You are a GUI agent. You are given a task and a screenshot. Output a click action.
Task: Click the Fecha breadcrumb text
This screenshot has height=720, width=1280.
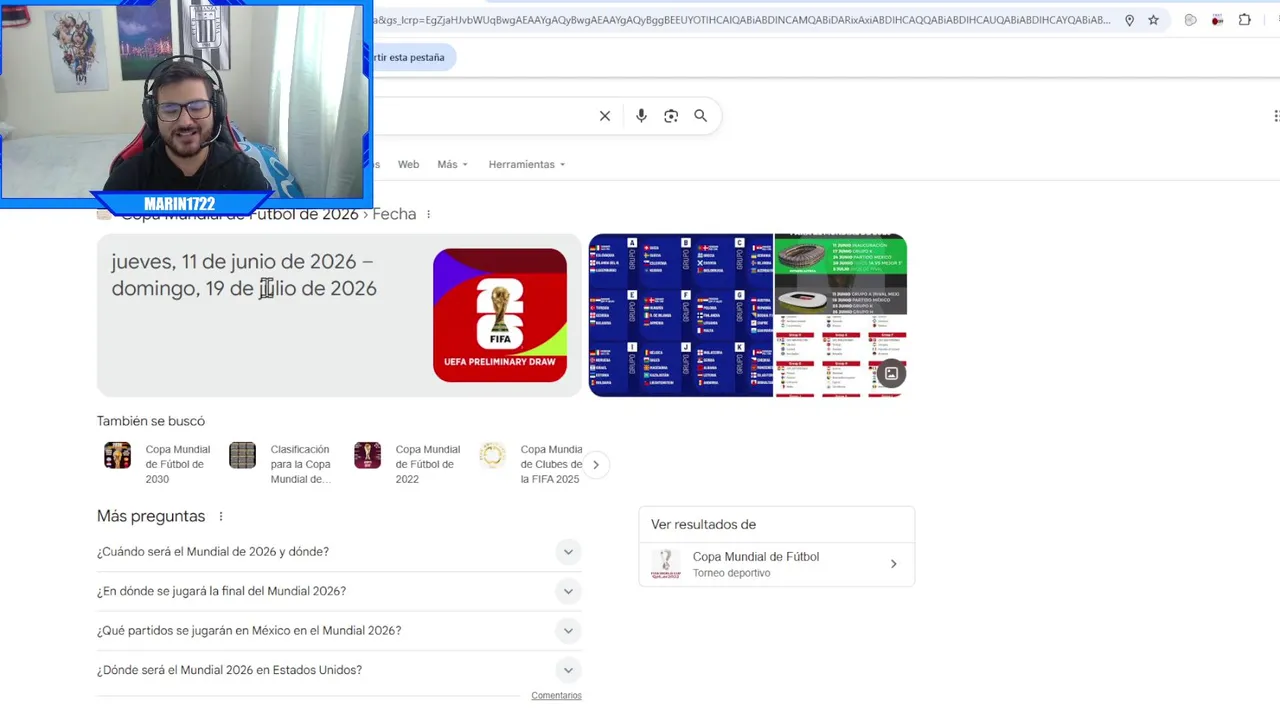tap(394, 214)
